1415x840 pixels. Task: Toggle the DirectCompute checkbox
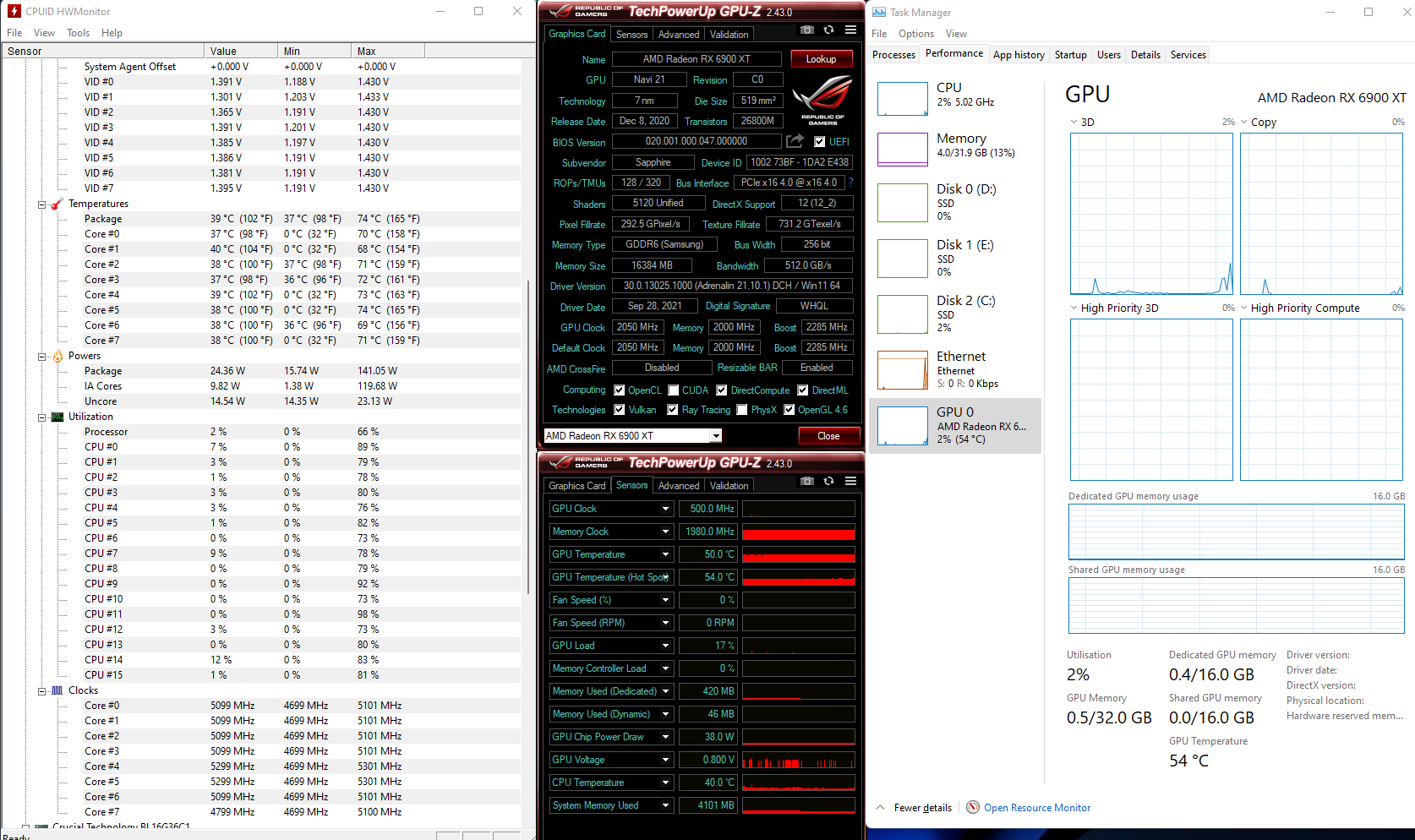click(722, 390)
